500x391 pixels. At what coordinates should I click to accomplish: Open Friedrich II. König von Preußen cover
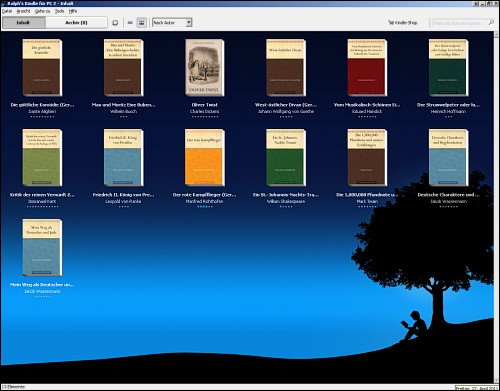coord(123,158)
